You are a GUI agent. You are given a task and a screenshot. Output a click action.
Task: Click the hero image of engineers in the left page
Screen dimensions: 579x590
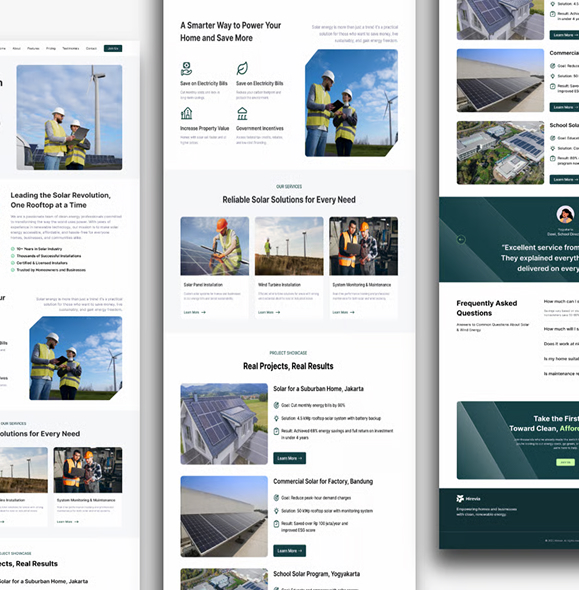pos(69,117)
